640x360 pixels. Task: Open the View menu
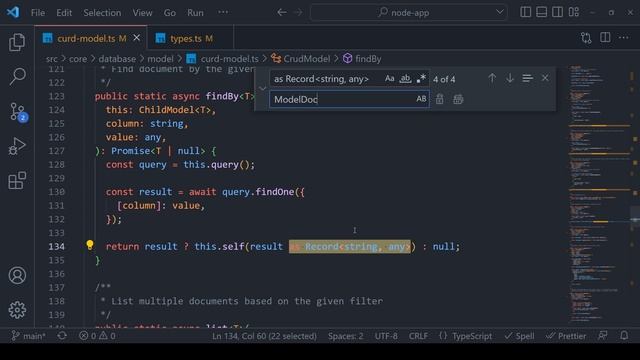[142, 13]
